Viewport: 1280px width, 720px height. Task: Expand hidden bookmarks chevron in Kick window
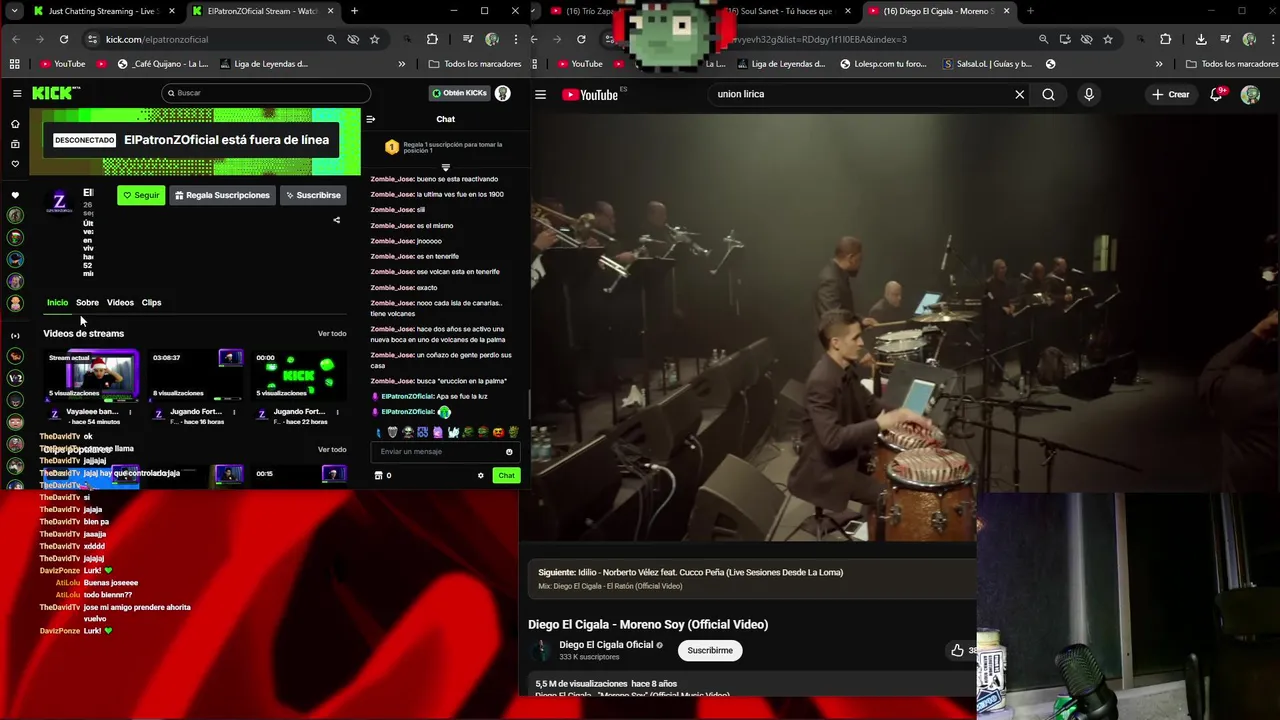(402, 64)
